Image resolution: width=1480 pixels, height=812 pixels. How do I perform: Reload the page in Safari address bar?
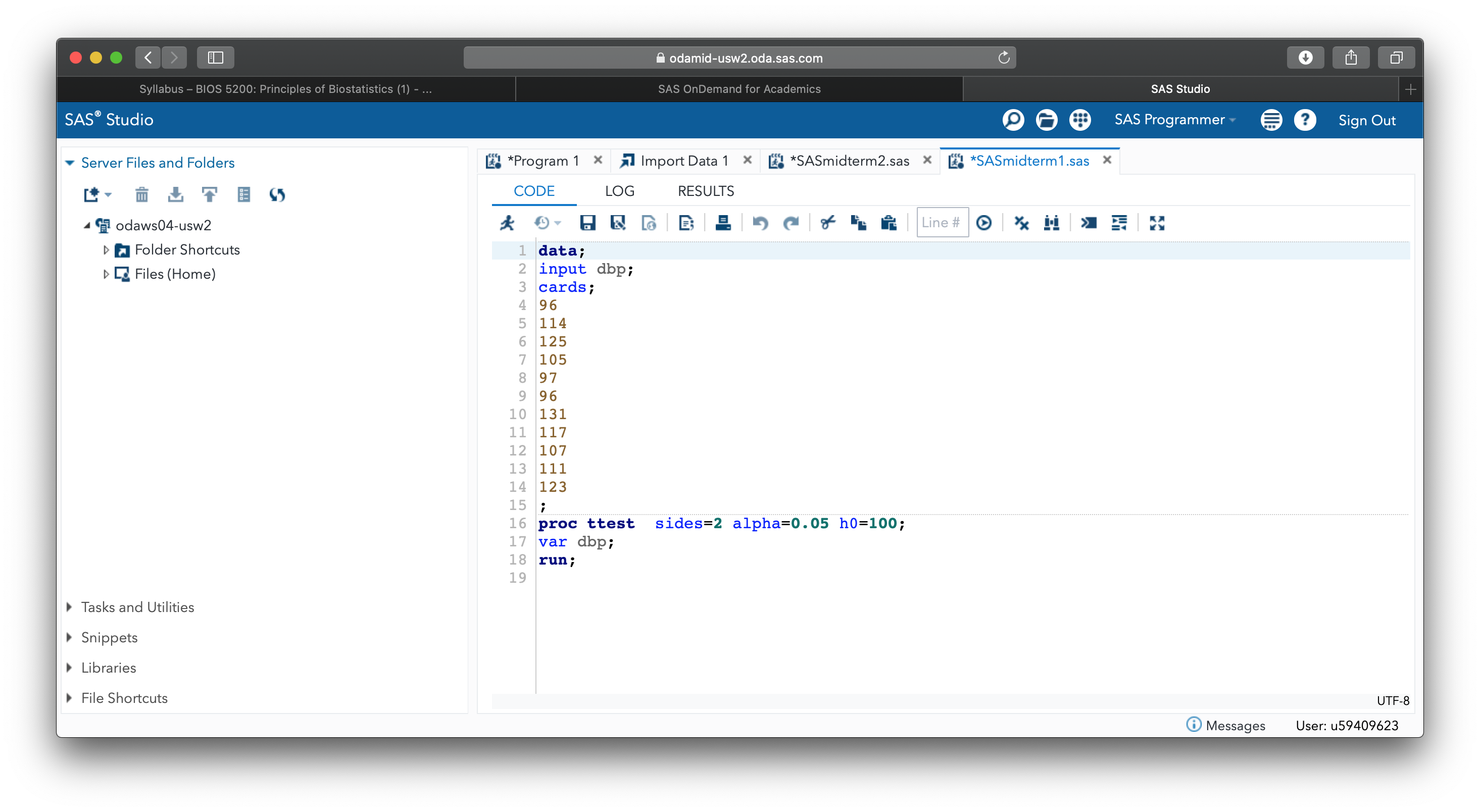(1003, 58)
